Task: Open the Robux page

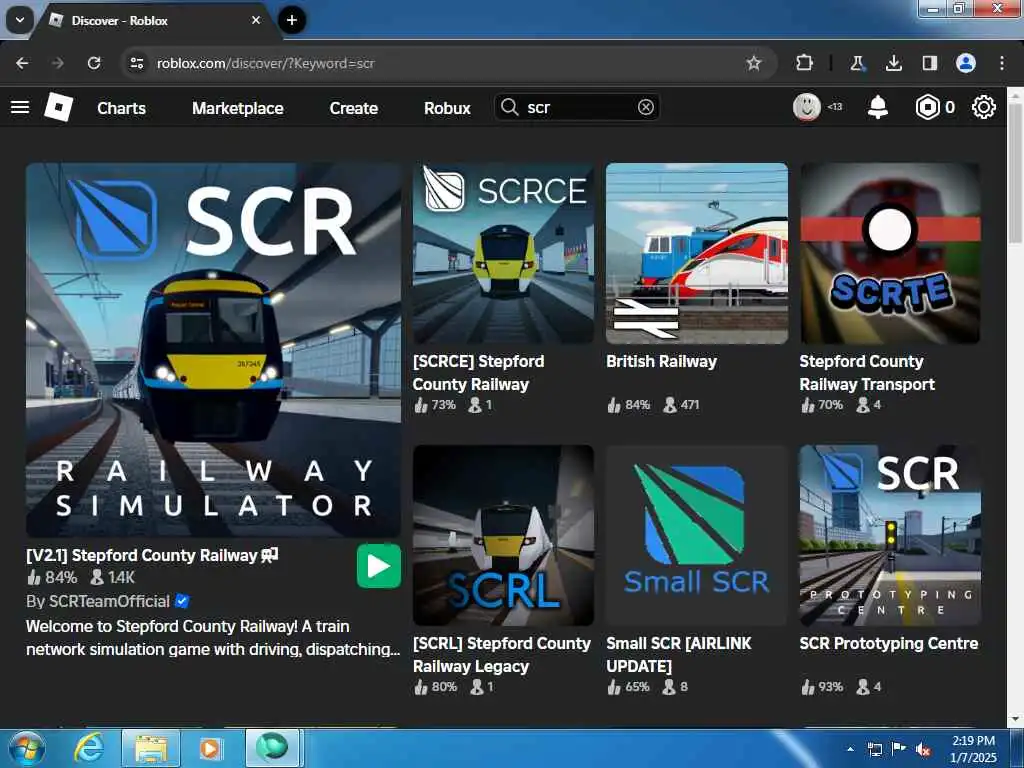Action: (x=447, y=108)
